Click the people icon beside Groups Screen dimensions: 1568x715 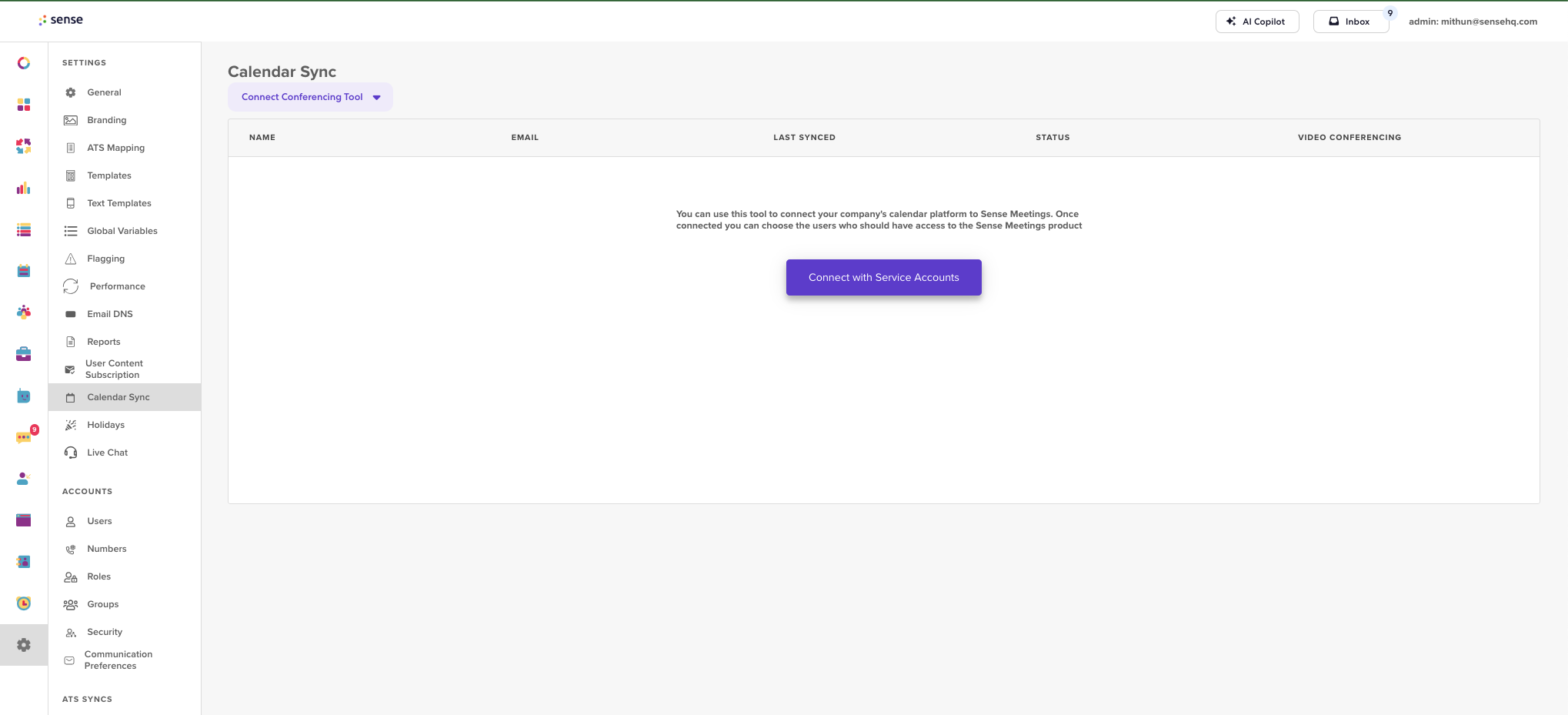tap(71, 605)
